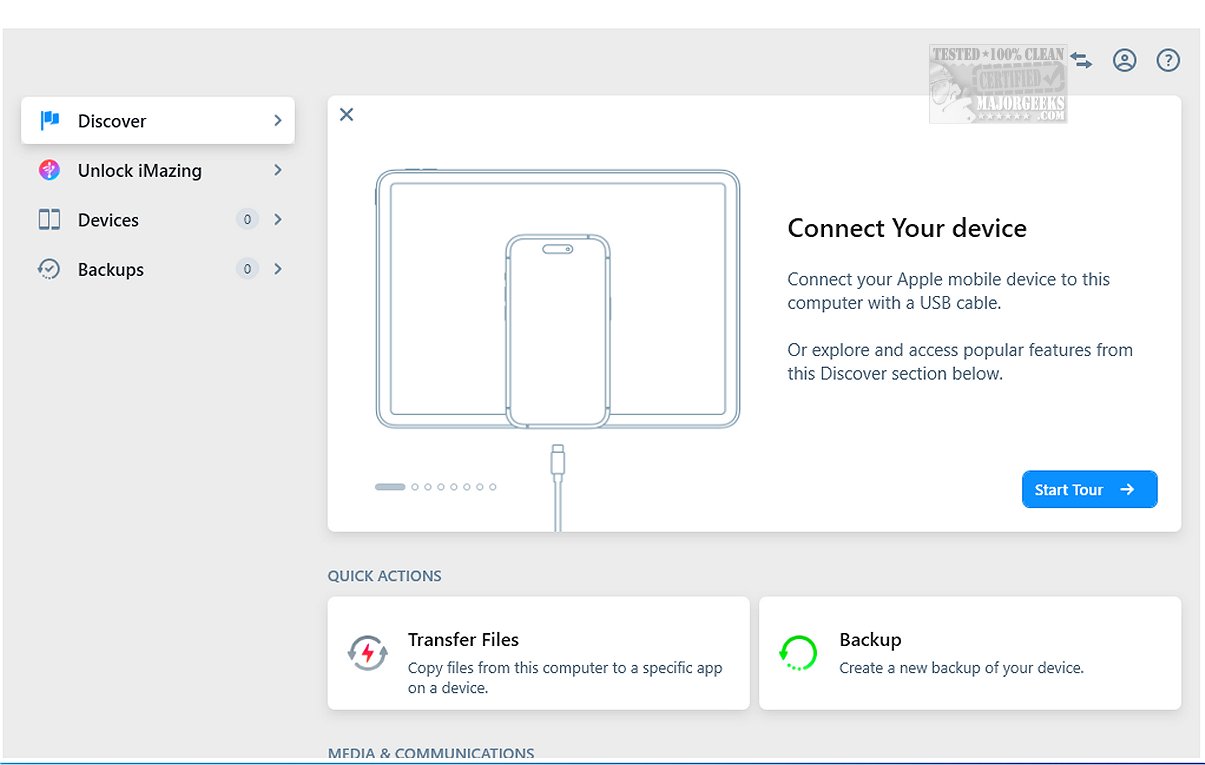Open the account profile icon
Image resolution: width=1205 pixels, height=765 pixels.
coord(1125,61)
